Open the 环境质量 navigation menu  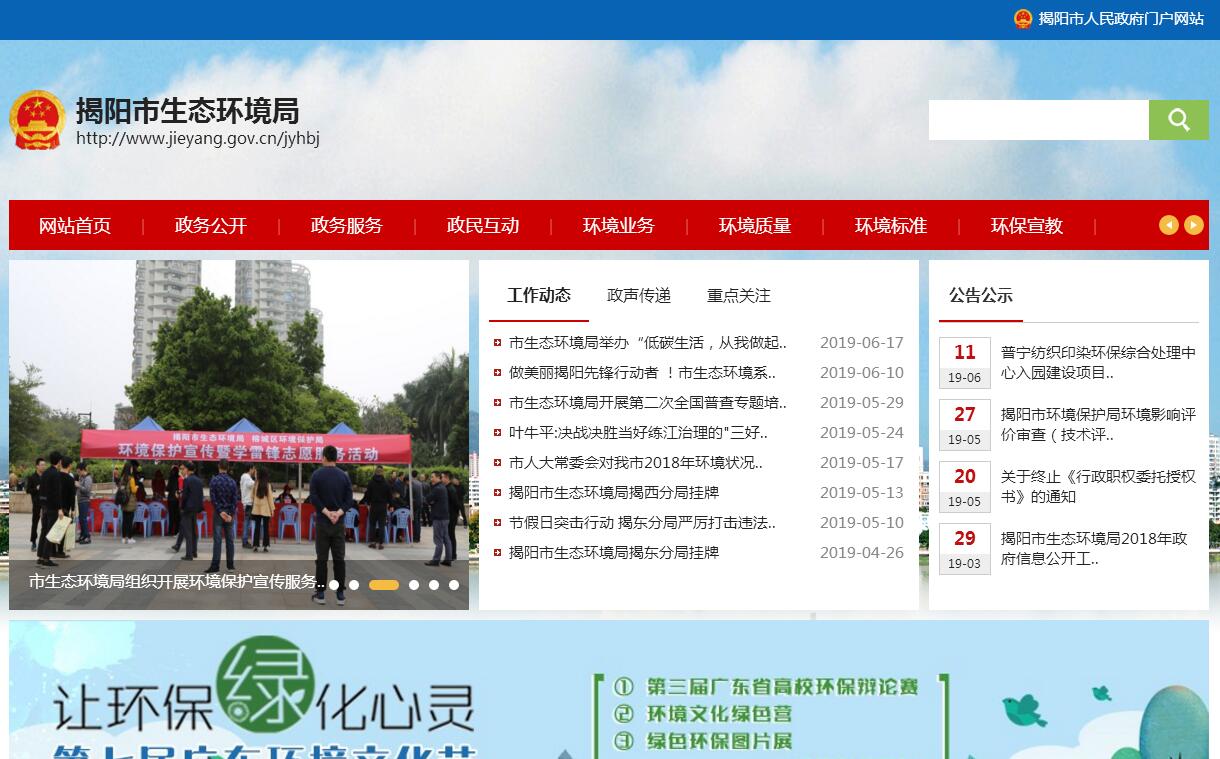click(x=754, y=226)
